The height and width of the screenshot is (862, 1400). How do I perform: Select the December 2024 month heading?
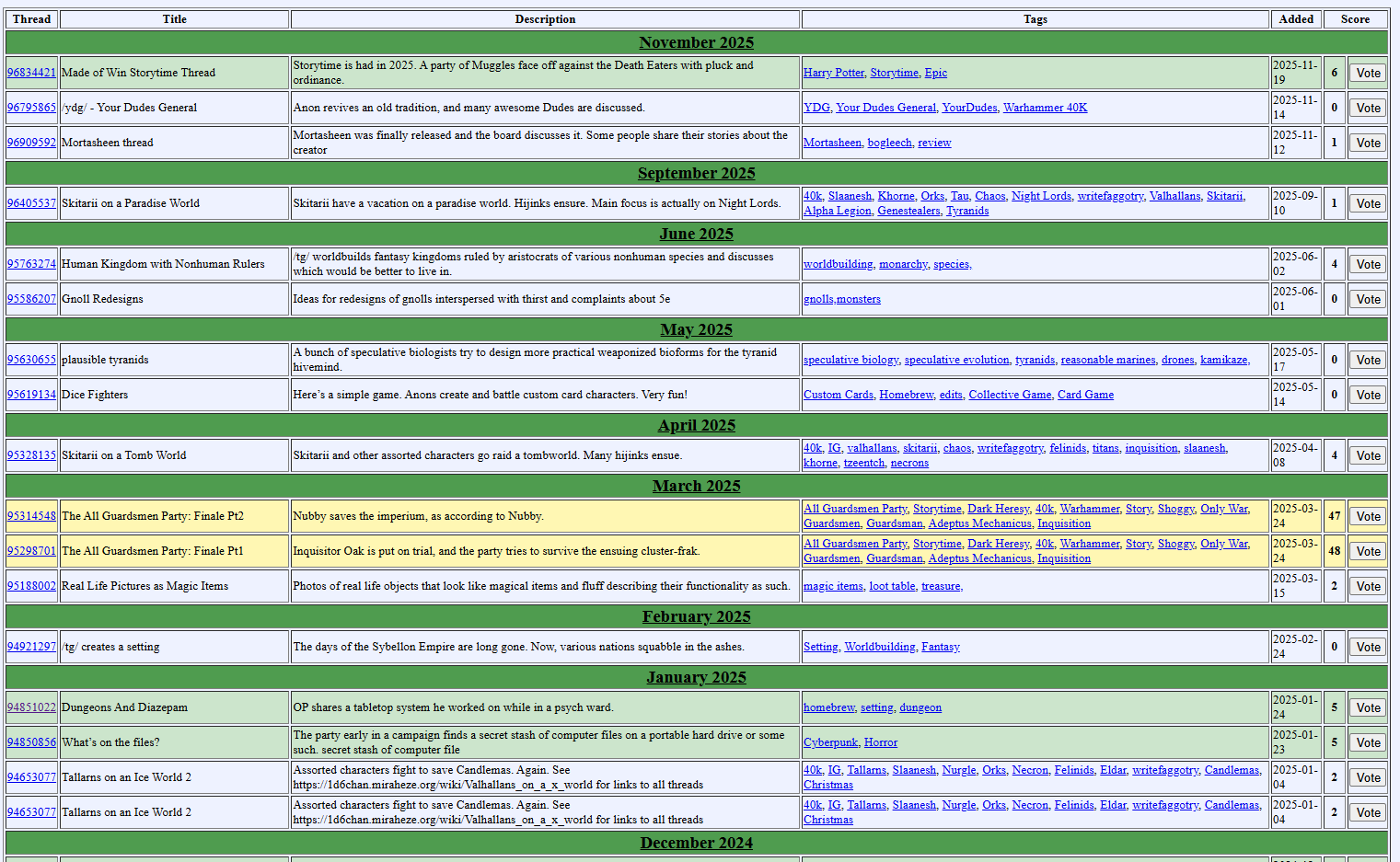(x=697, y=843)
